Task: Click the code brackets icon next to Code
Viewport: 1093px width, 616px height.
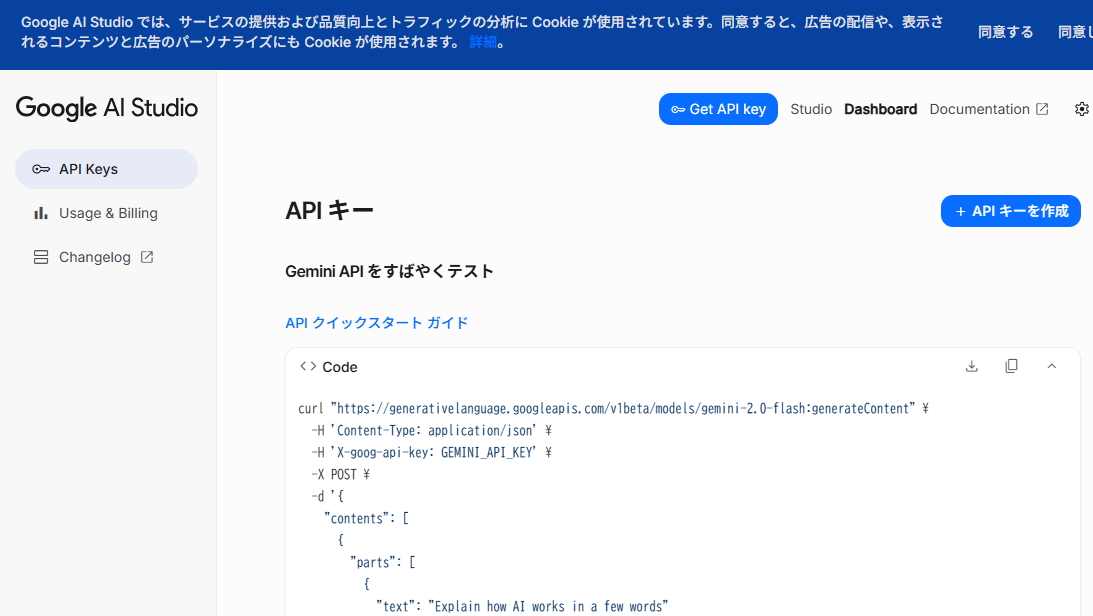Action: [x=308, y=367]
